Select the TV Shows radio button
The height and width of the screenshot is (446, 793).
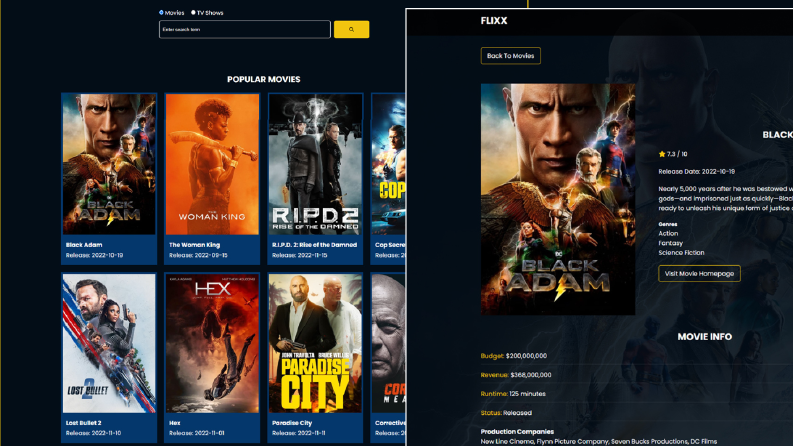coord(193,13)
